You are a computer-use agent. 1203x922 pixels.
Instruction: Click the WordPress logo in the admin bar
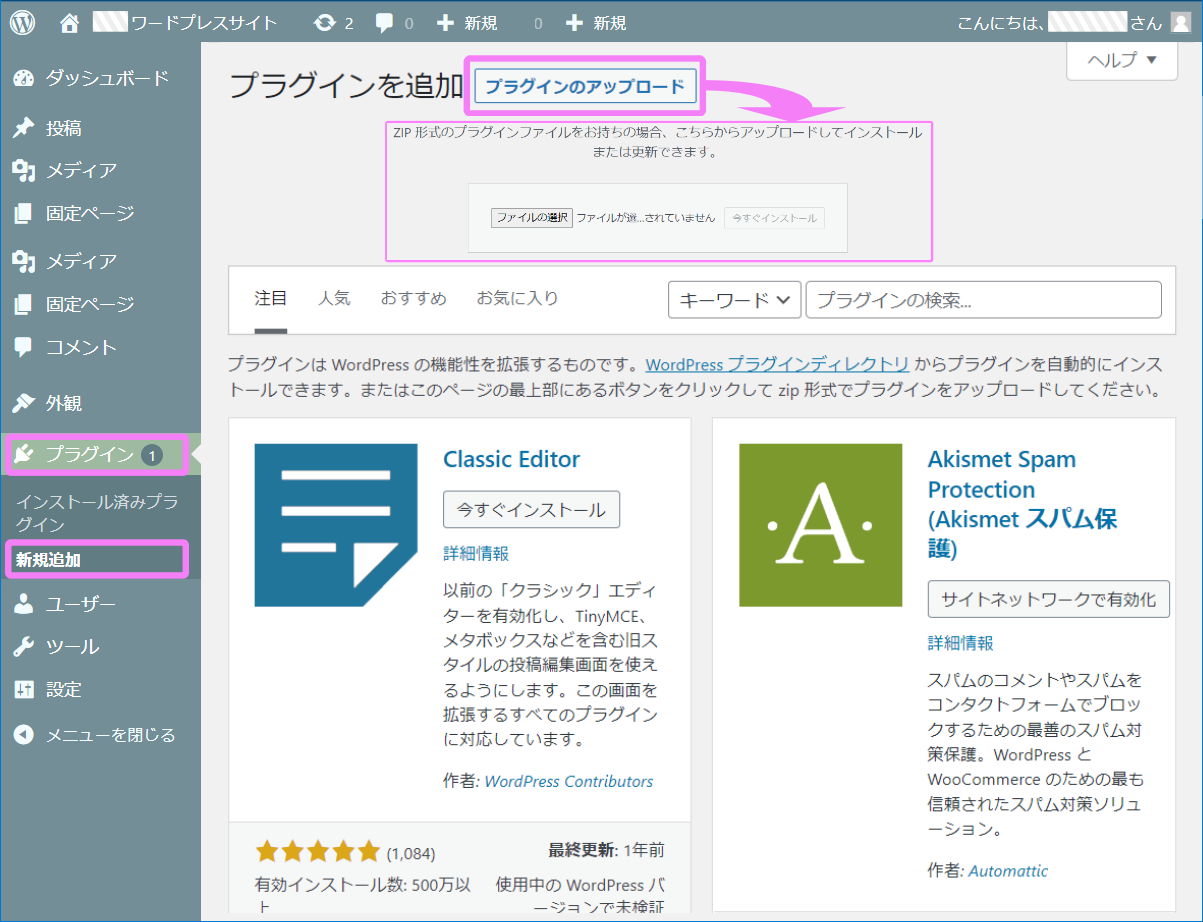click(x=22, y=21)
